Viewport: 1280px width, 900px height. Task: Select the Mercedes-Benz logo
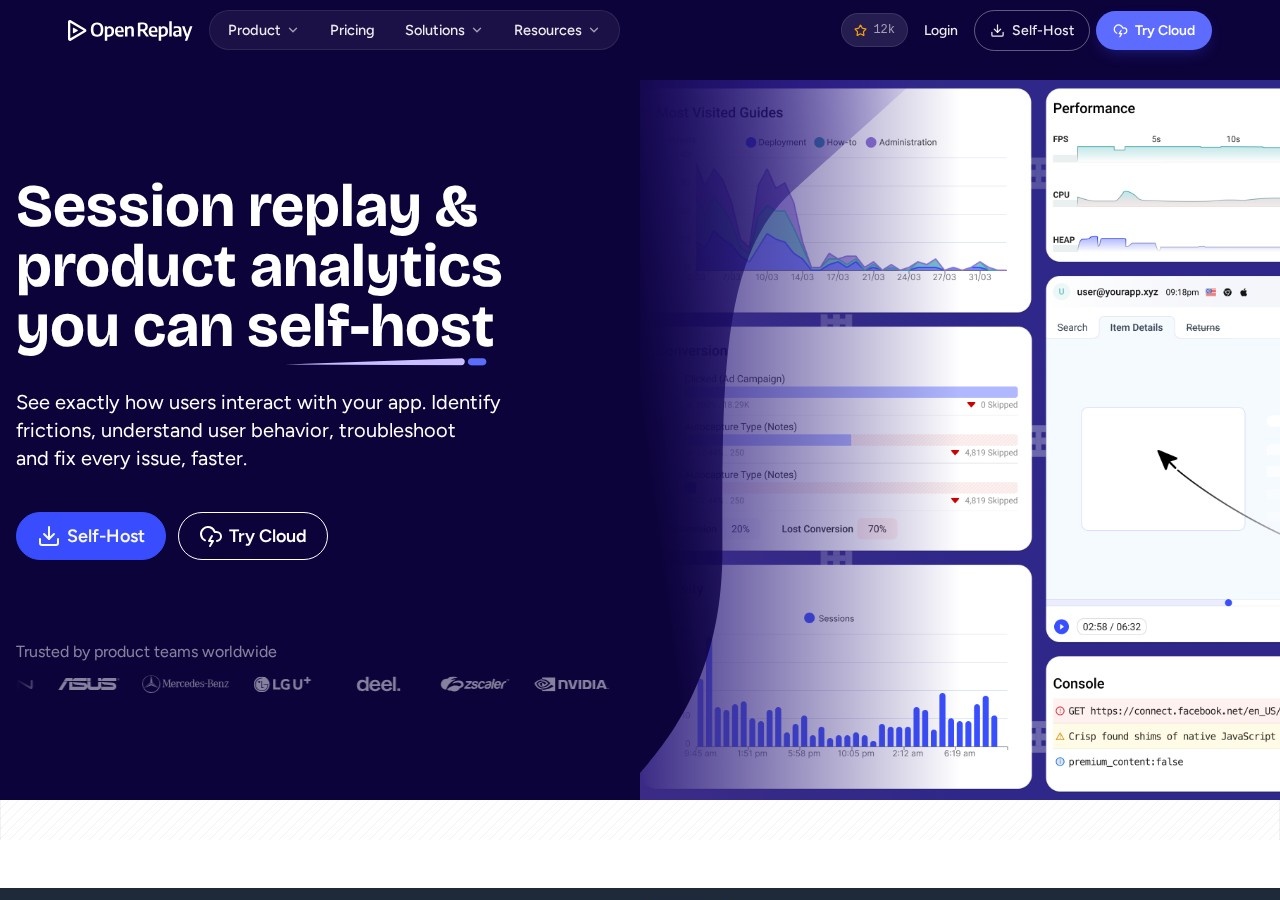(185, 684)
